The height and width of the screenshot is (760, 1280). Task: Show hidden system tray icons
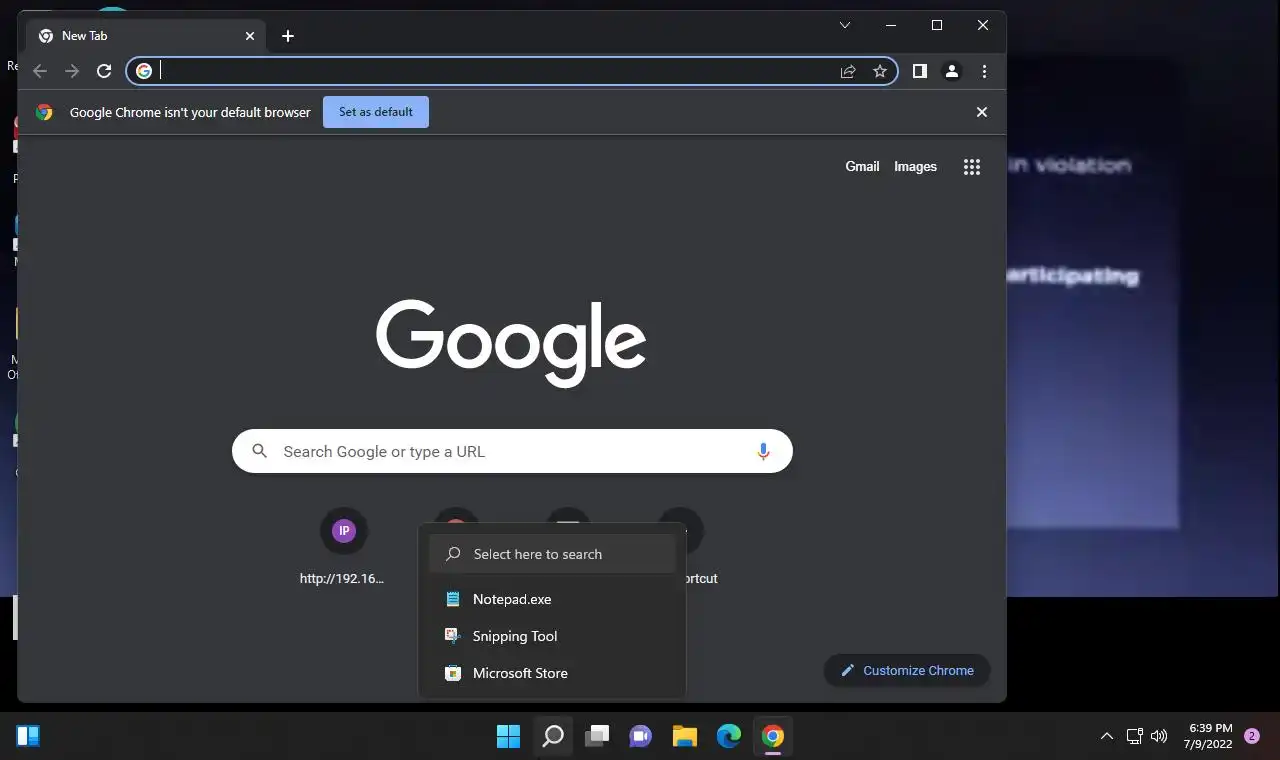point(1106,736)
